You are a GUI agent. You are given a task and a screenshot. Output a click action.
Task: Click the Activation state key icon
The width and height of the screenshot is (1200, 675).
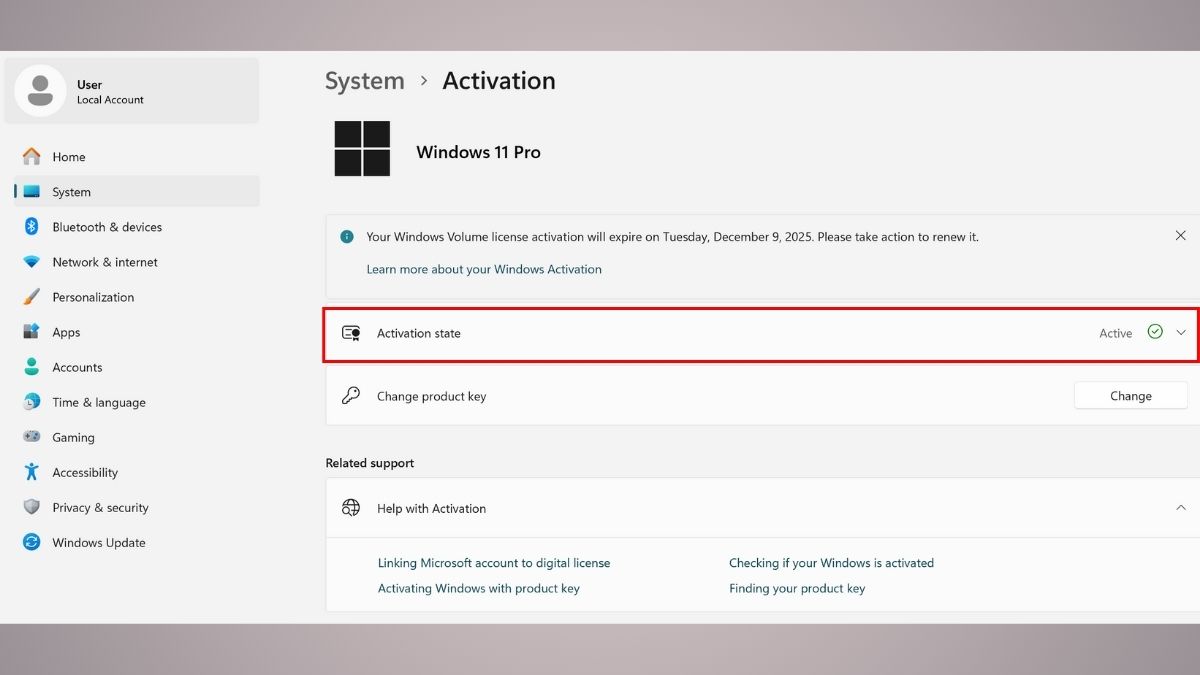(x=350, y=332)
